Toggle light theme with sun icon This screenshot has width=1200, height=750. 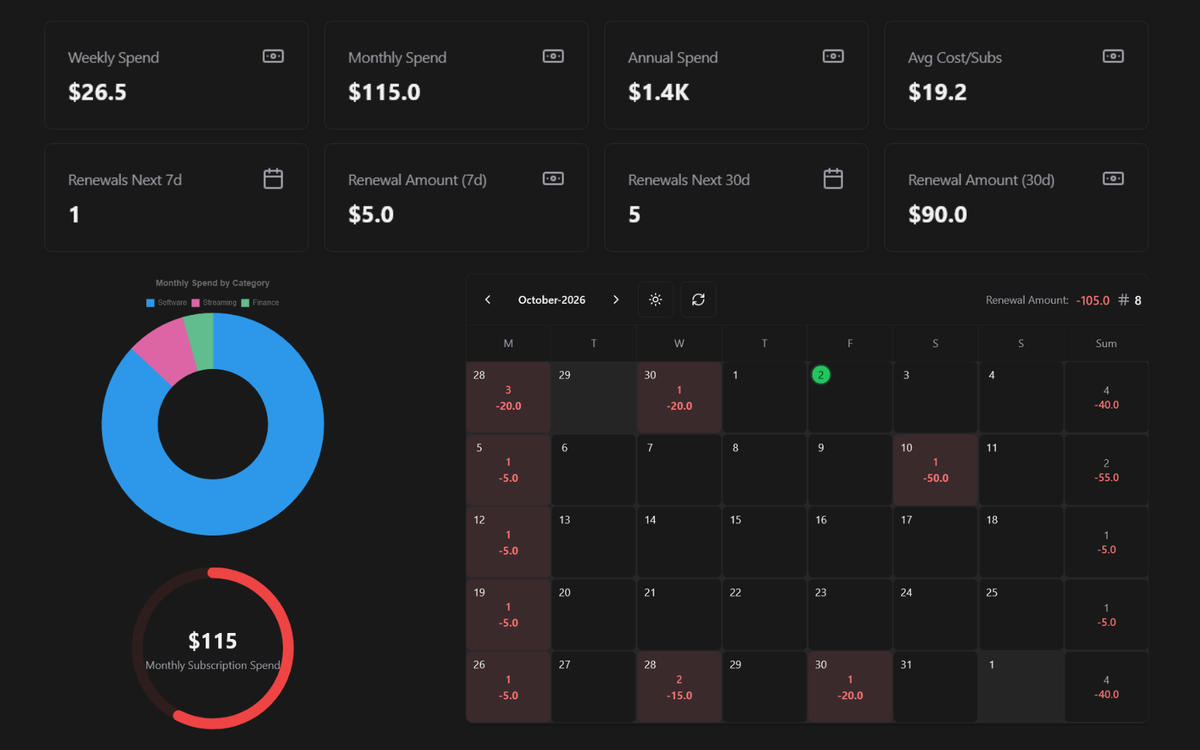click(655, 300)
